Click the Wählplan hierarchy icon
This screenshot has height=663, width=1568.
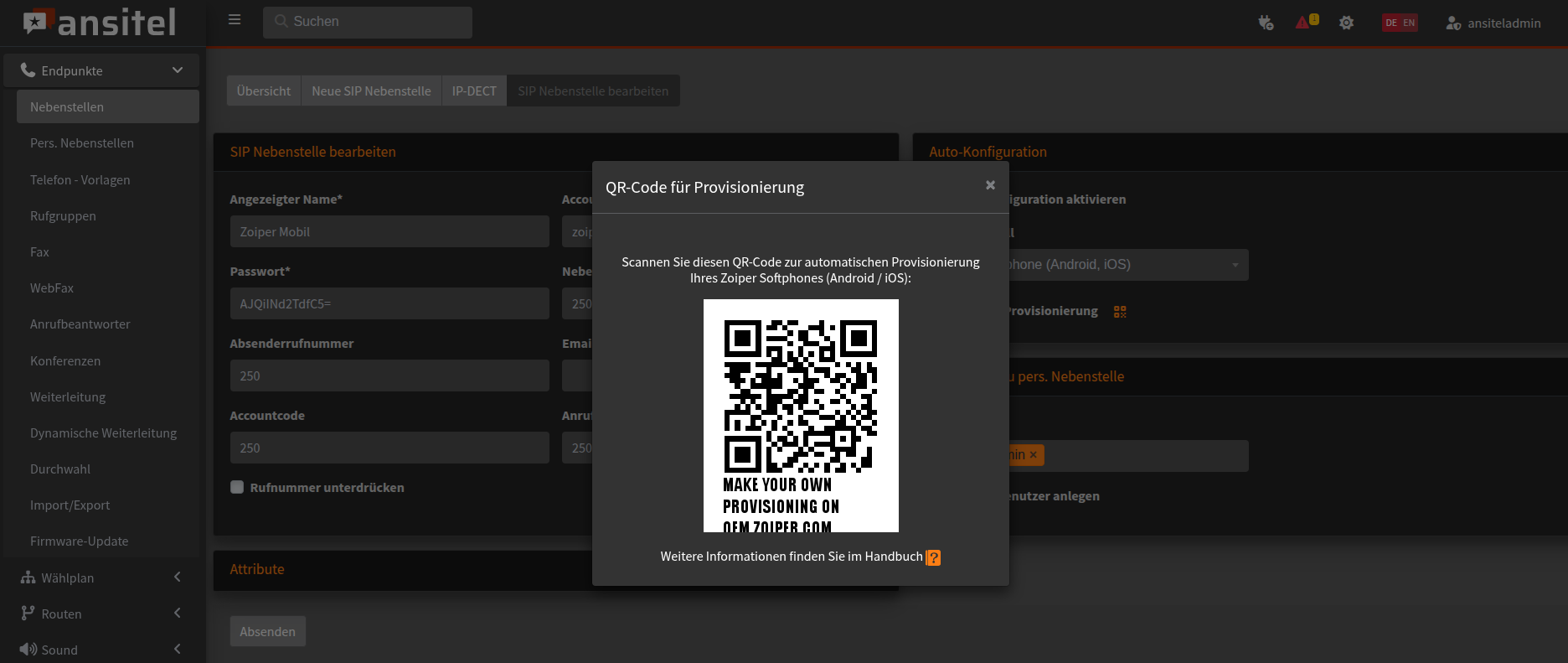[x=28, y=578]
